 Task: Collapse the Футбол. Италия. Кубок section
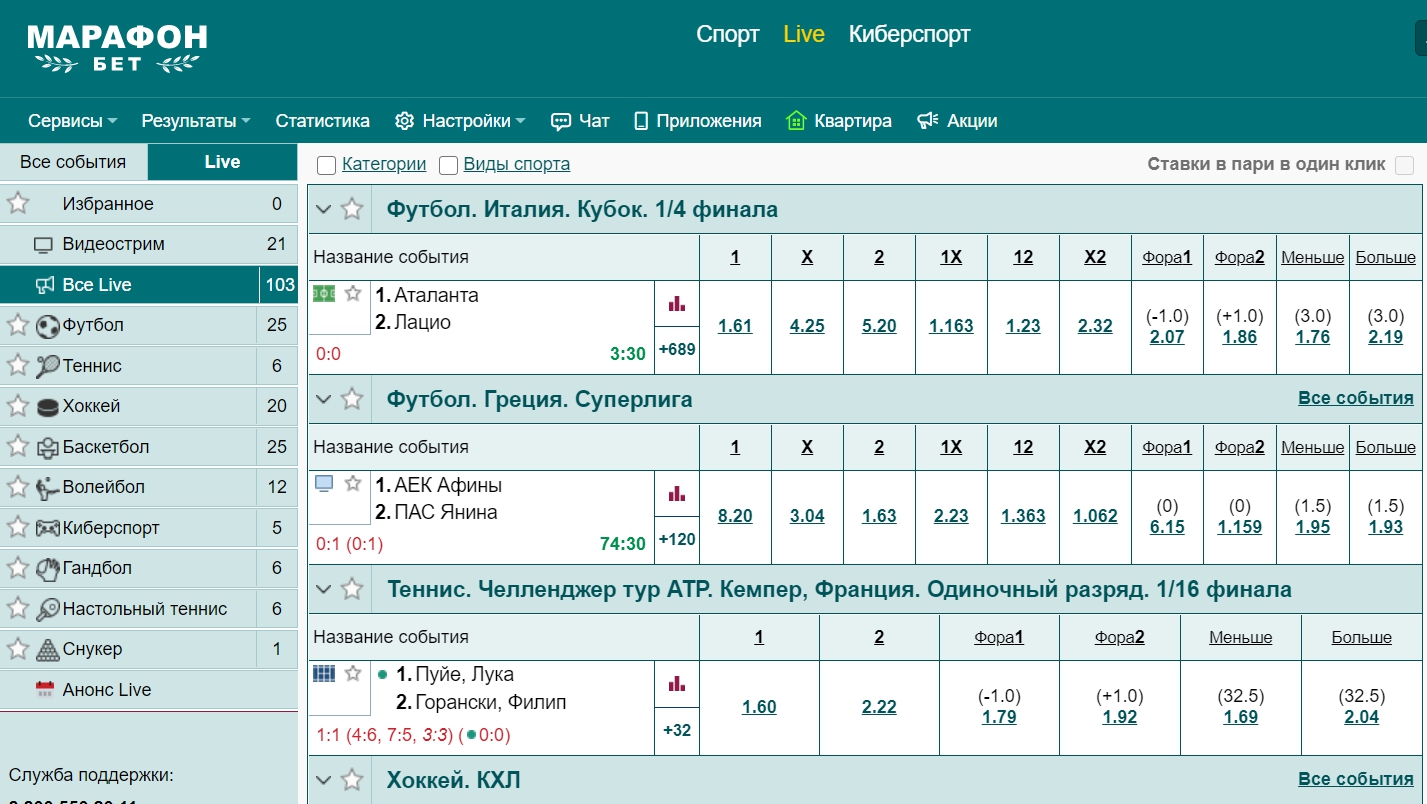coord(323,209)
